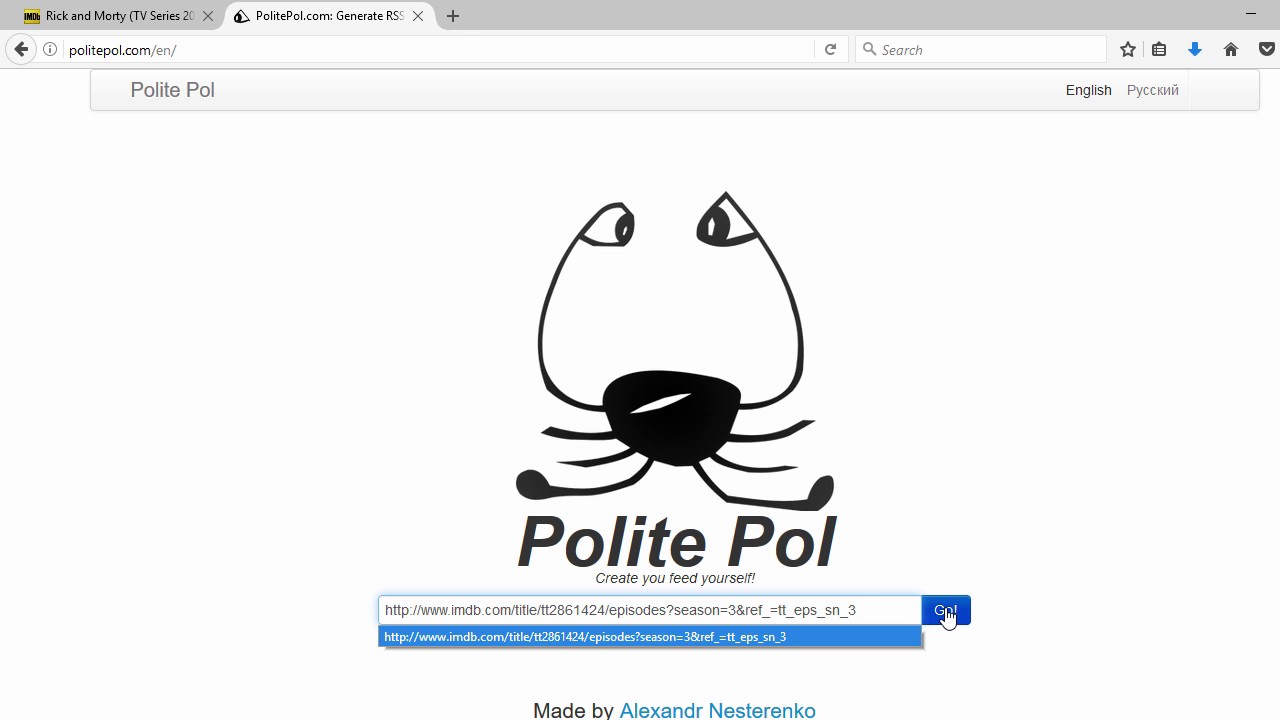
Task: Switch language to Русский
Action: pyautogui.click(x=1152, y=90)
